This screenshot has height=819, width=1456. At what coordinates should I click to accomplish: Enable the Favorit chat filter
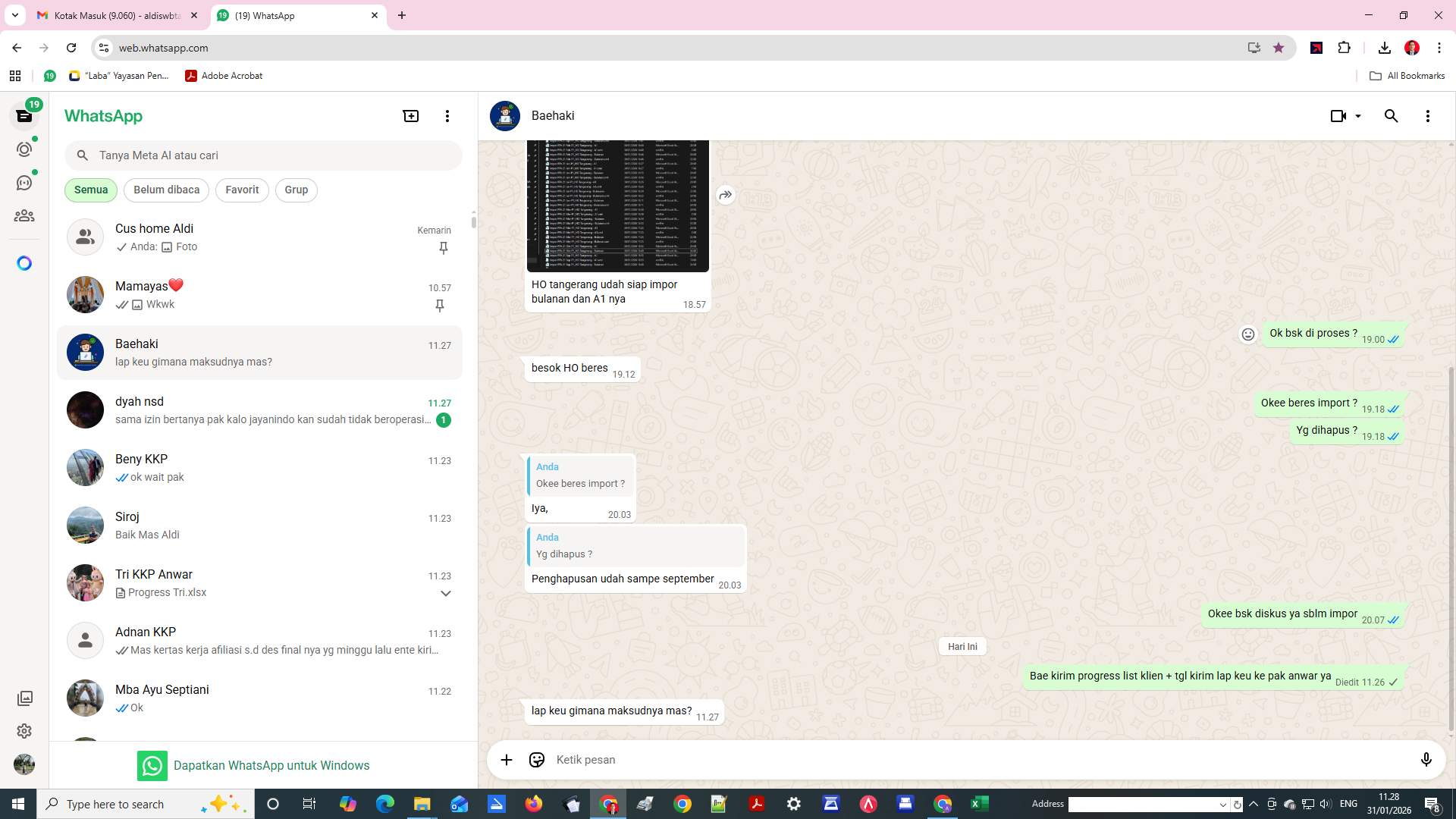tap(241, 190)
